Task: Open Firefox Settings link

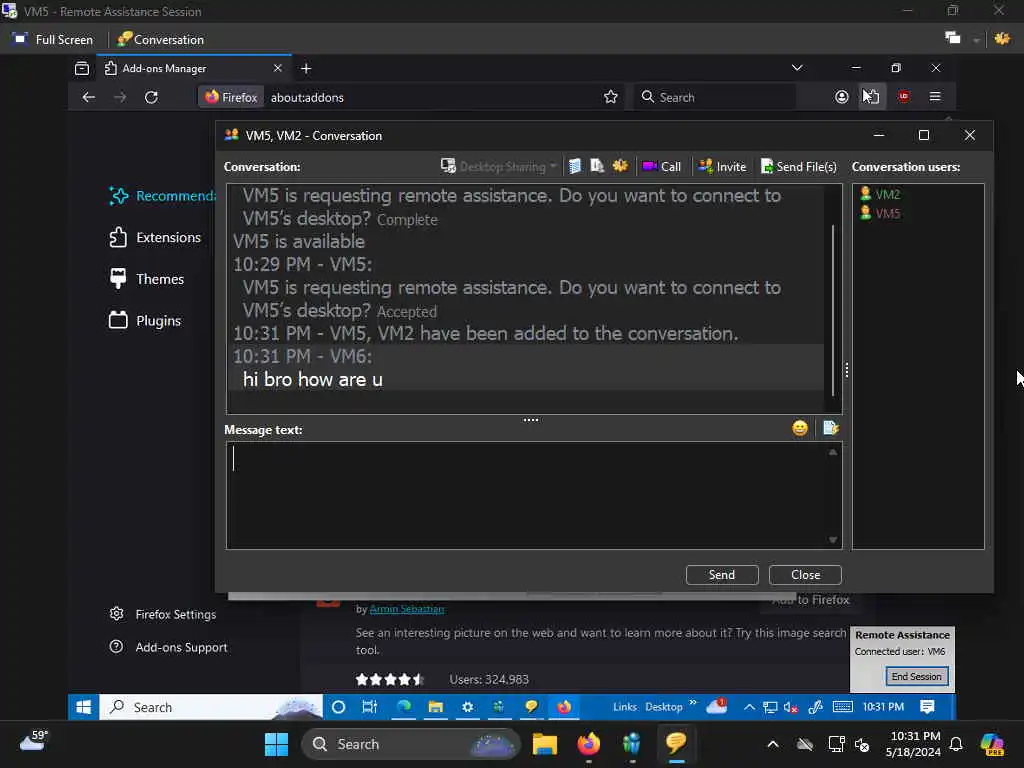Action: [x=163, y=614]
